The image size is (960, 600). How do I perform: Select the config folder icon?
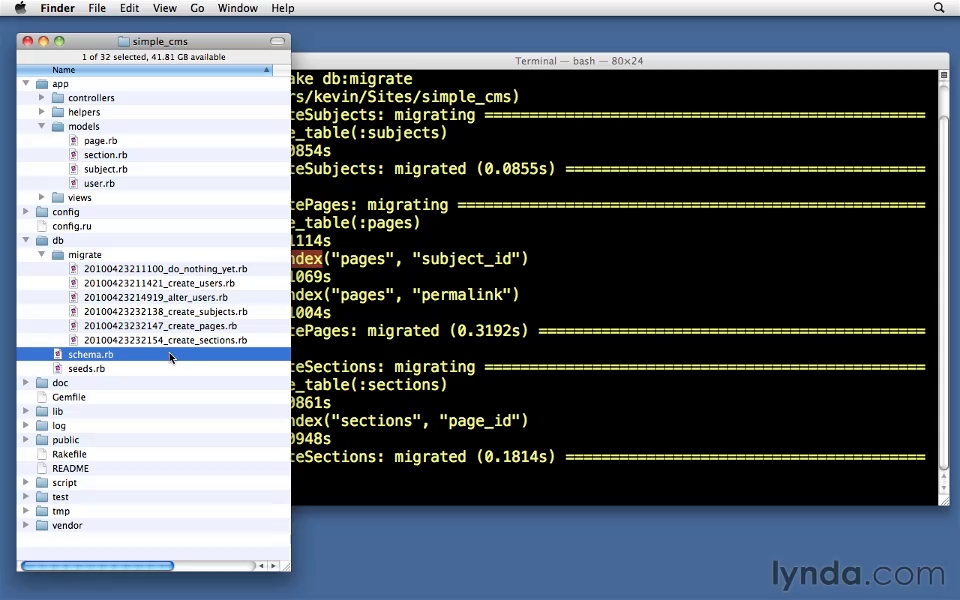point(42,212)
